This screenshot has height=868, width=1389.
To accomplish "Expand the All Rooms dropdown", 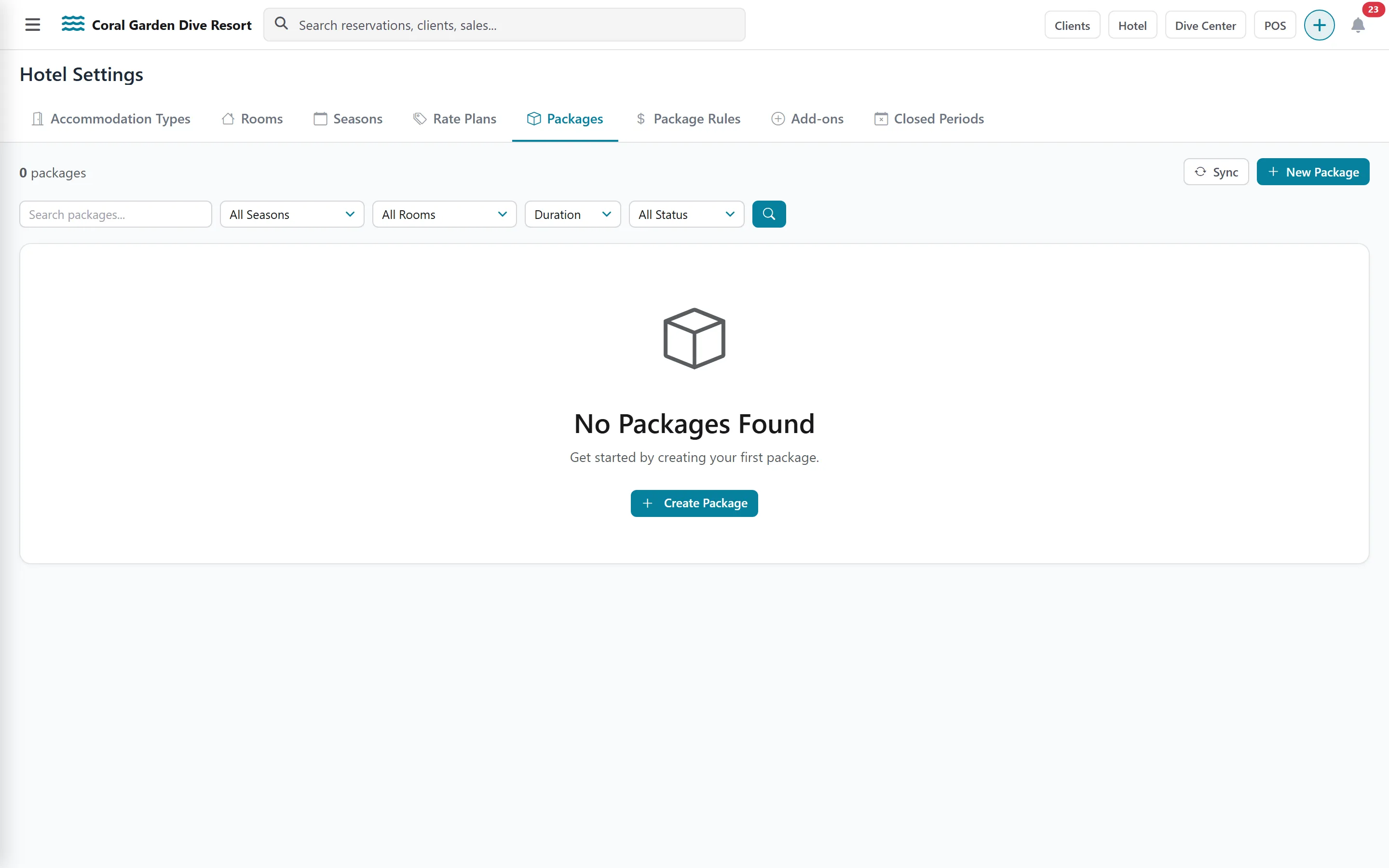I will point(444,214).
